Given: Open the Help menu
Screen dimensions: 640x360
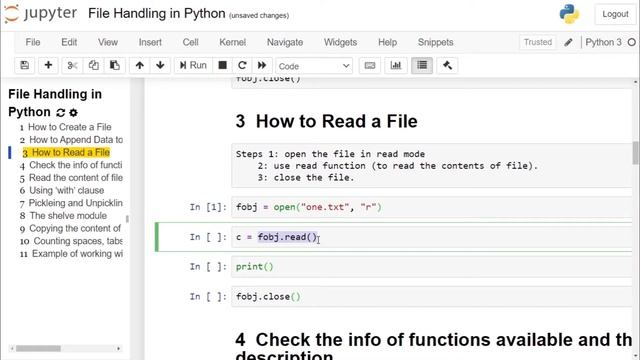Looking at the screenshot, I should point(387,42).
